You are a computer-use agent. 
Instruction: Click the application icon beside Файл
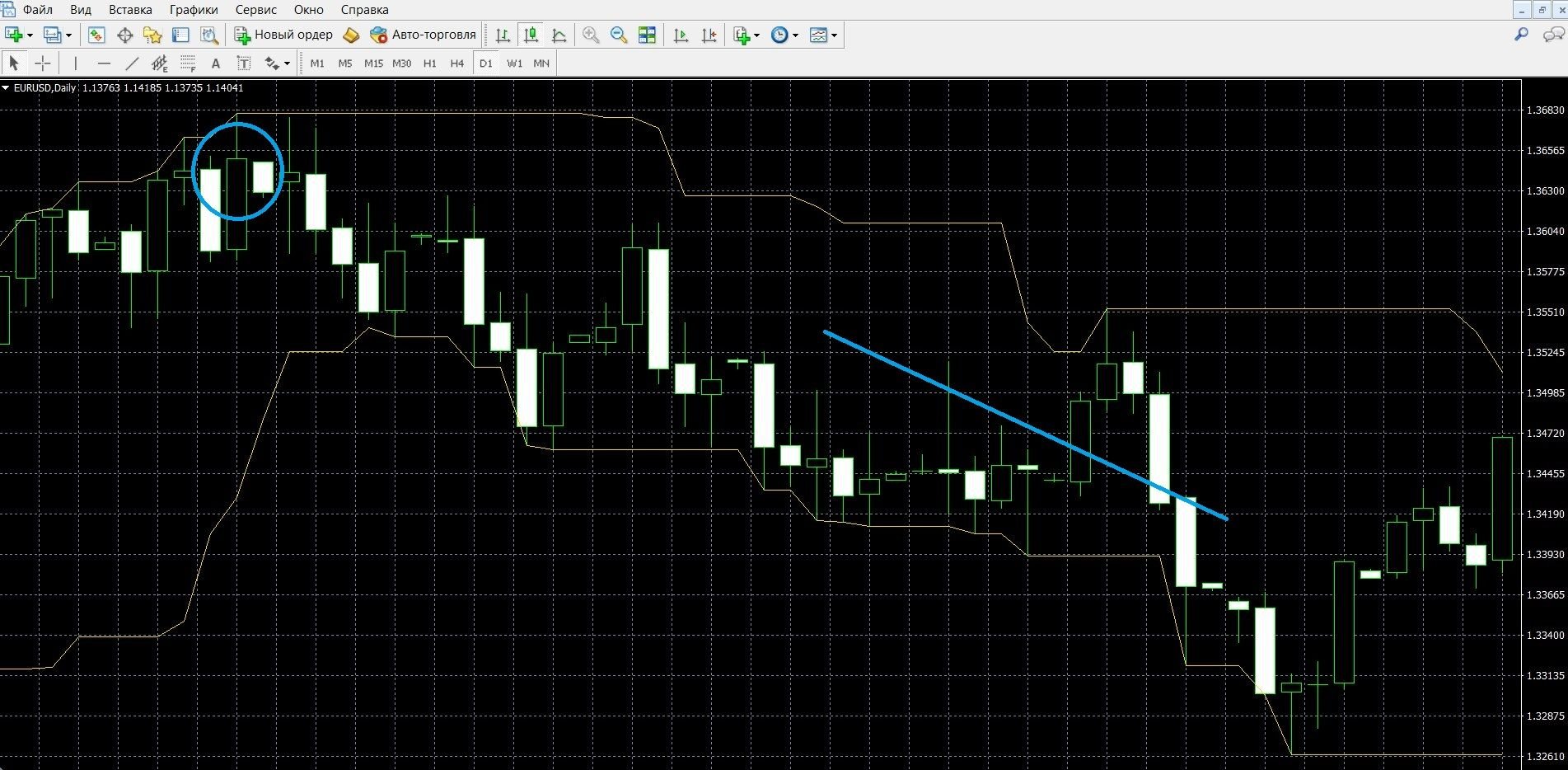coord(7,10)
